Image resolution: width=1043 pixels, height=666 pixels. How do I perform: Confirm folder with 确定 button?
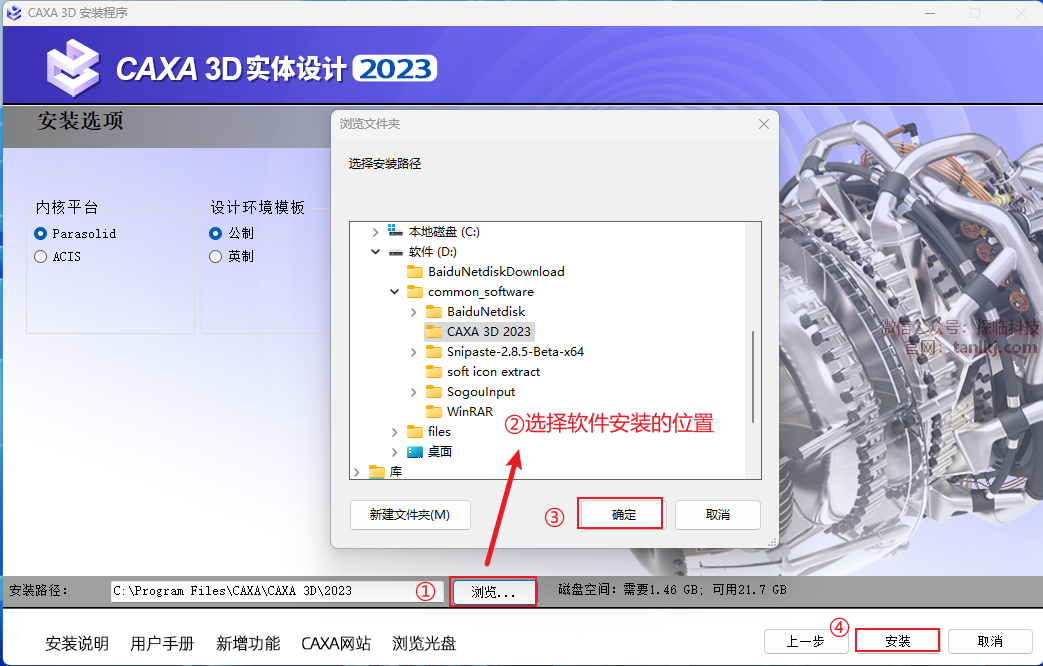[x=623, y=514]
